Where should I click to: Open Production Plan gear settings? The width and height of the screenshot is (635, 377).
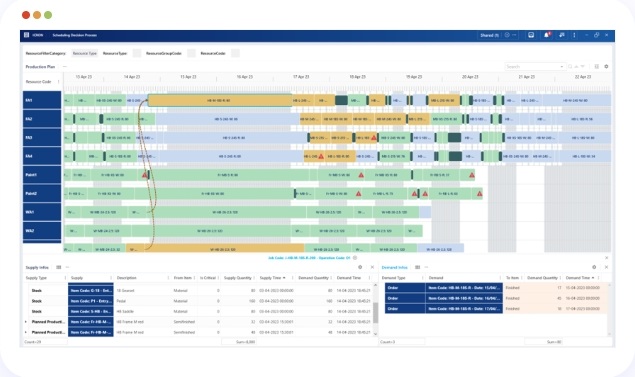point(606,66)
